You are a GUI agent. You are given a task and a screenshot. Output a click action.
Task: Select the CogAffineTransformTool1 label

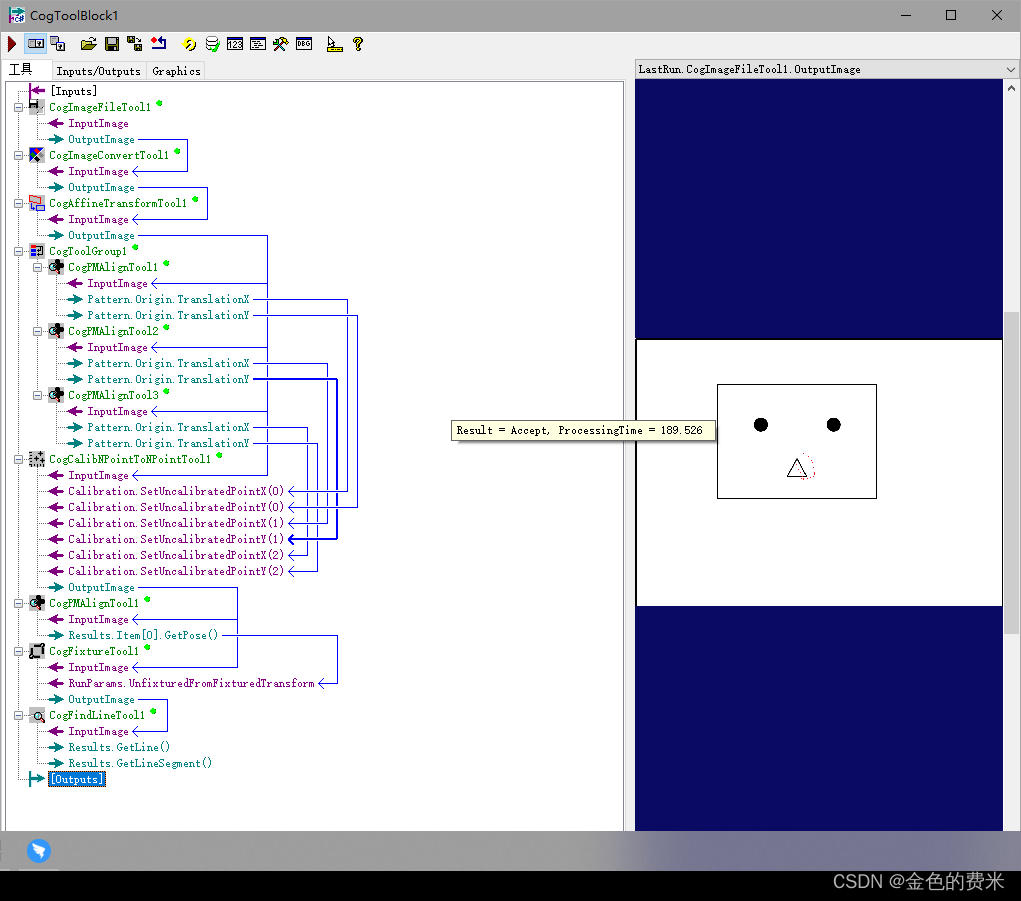(x=118, y=203)
